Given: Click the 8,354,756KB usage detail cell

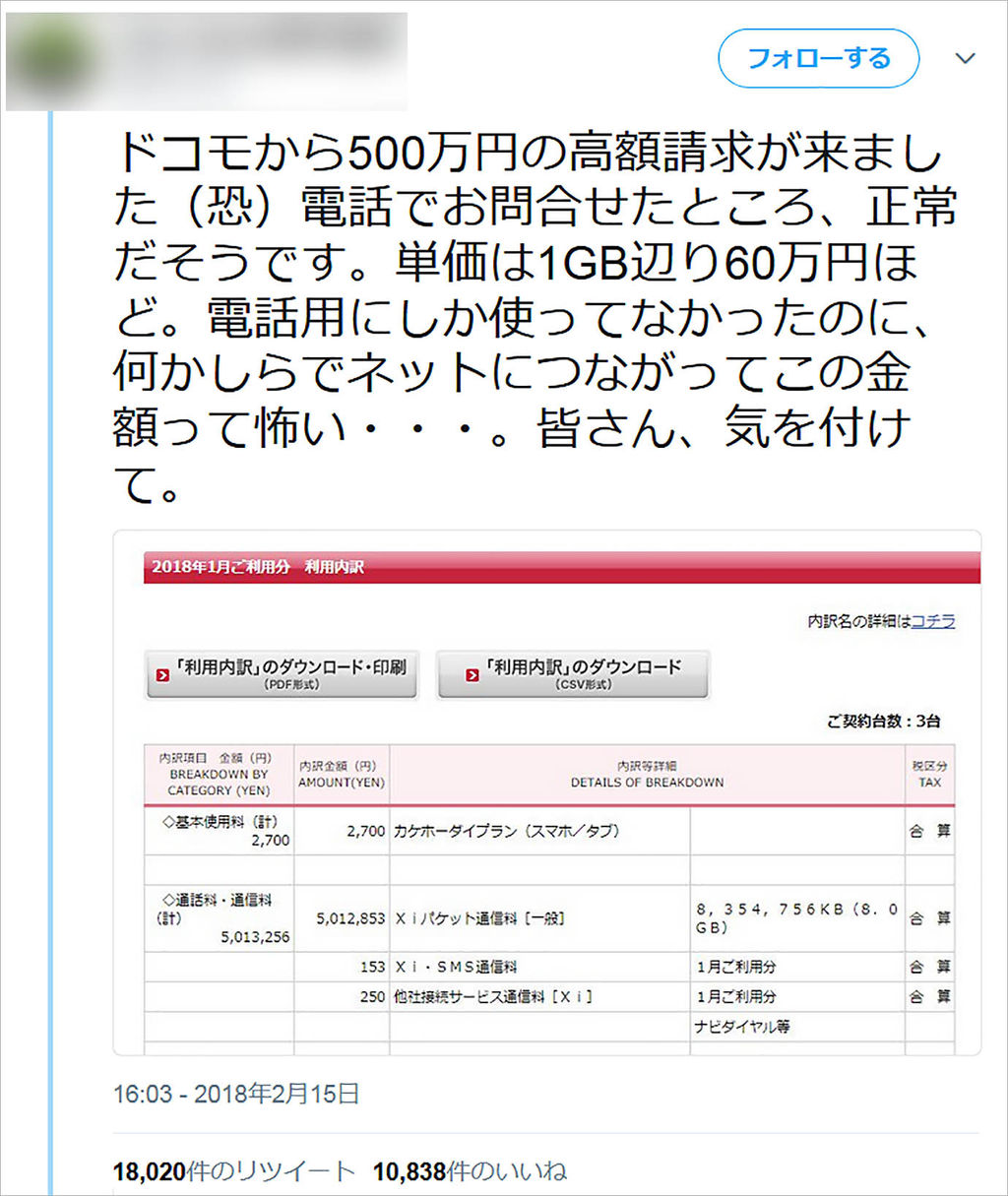Looking at the screenshot, I should 797,918.
